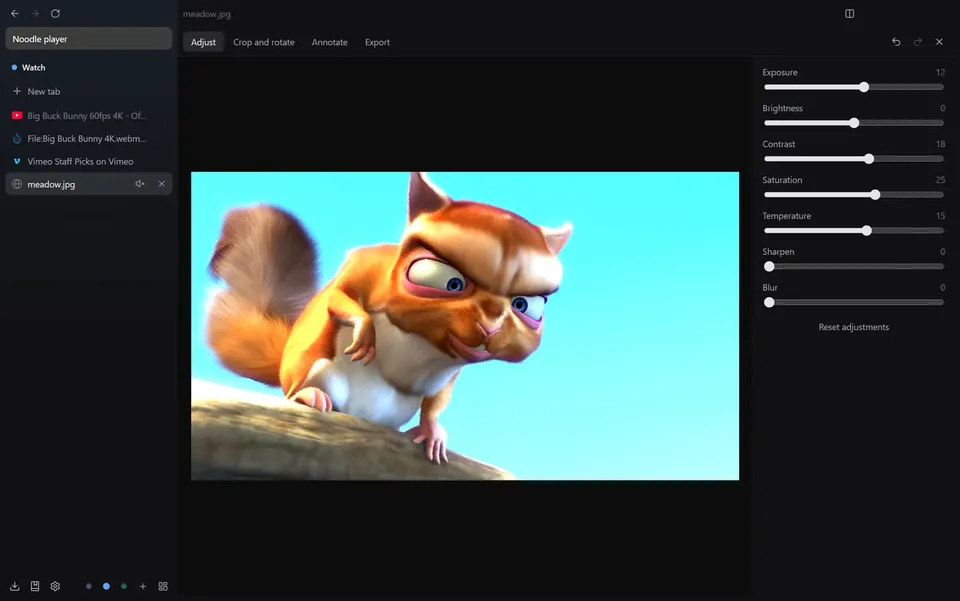Open the Export tab

[x=377, y=42]
